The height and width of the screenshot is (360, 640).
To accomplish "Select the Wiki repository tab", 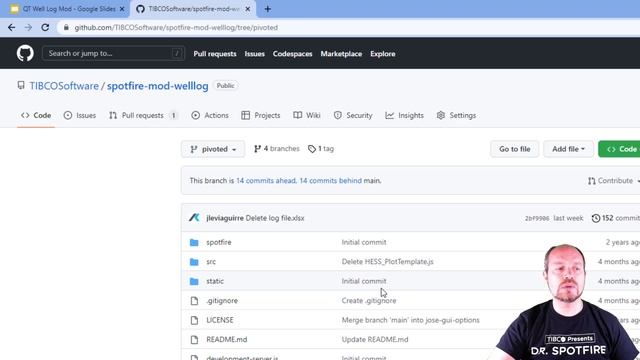I will click(x=307, y=116).
